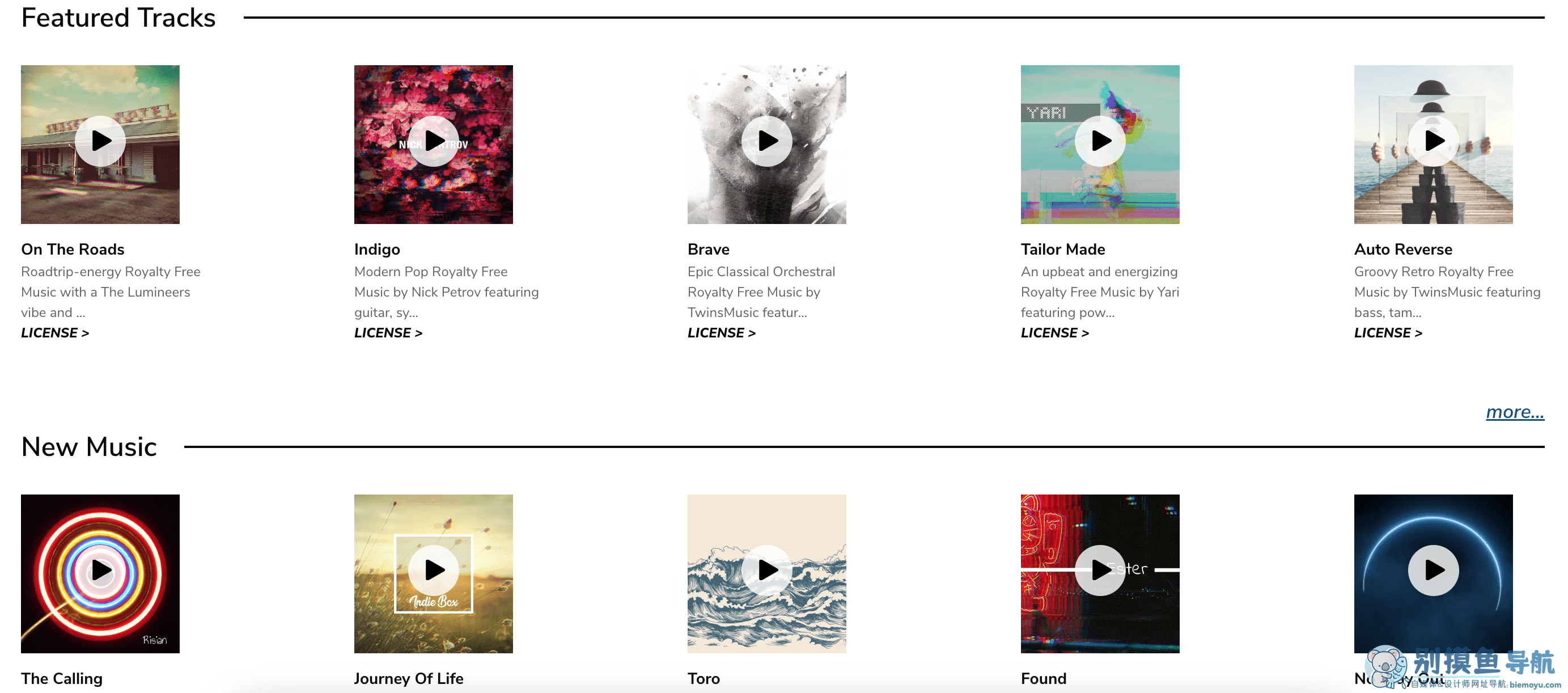Open LICENSE link for Tailor Made
The image size is (1568, 693).
point(1055,333)
